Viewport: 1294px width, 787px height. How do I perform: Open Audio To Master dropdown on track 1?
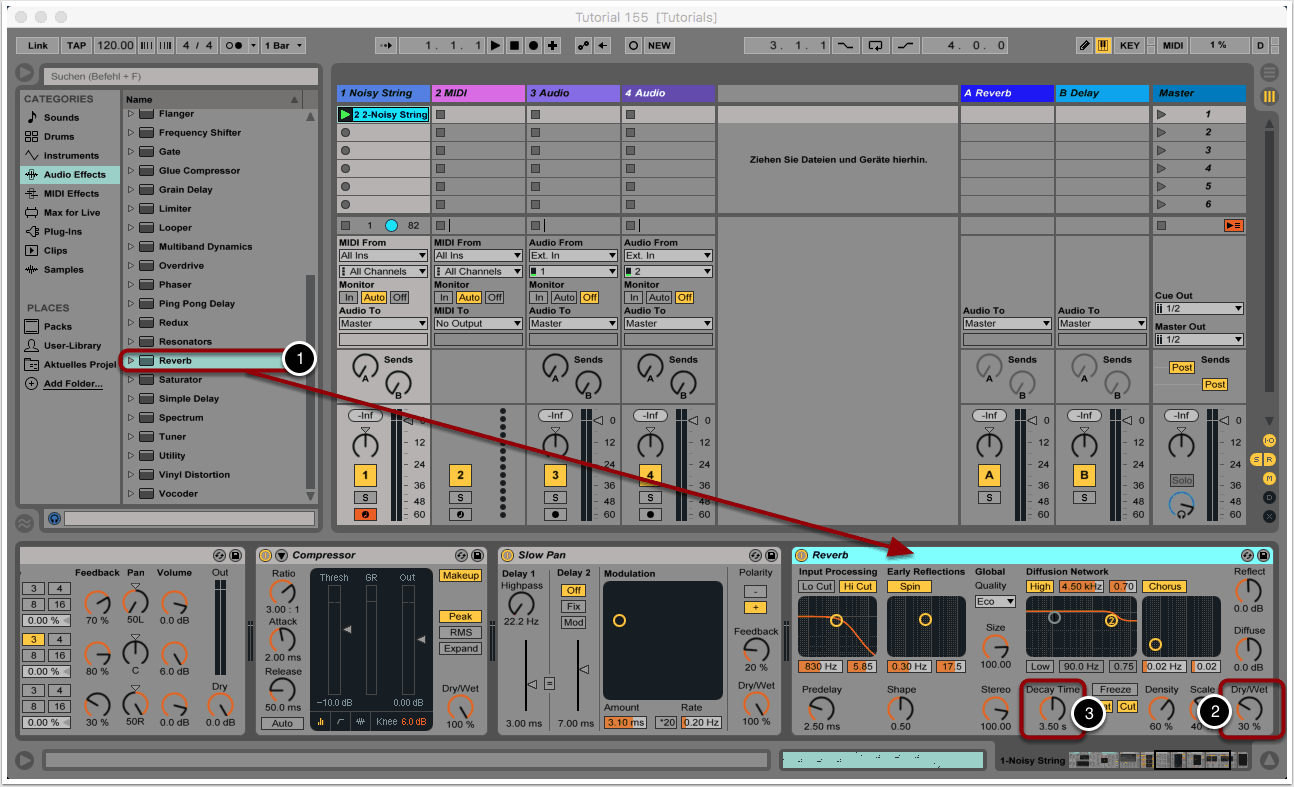pyautogui.click(x=382, y=324)
